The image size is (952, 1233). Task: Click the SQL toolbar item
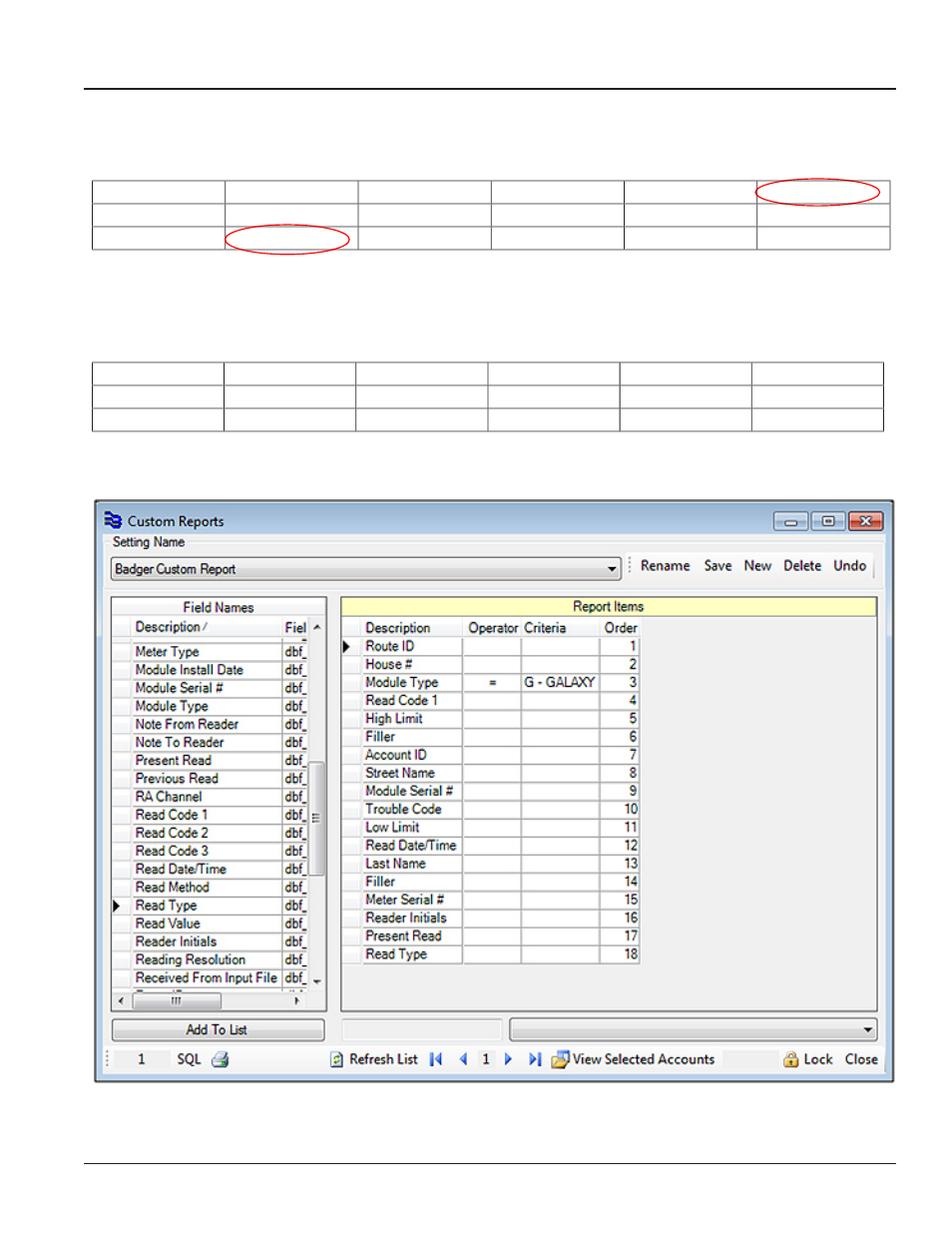(x=189, y=1059)
